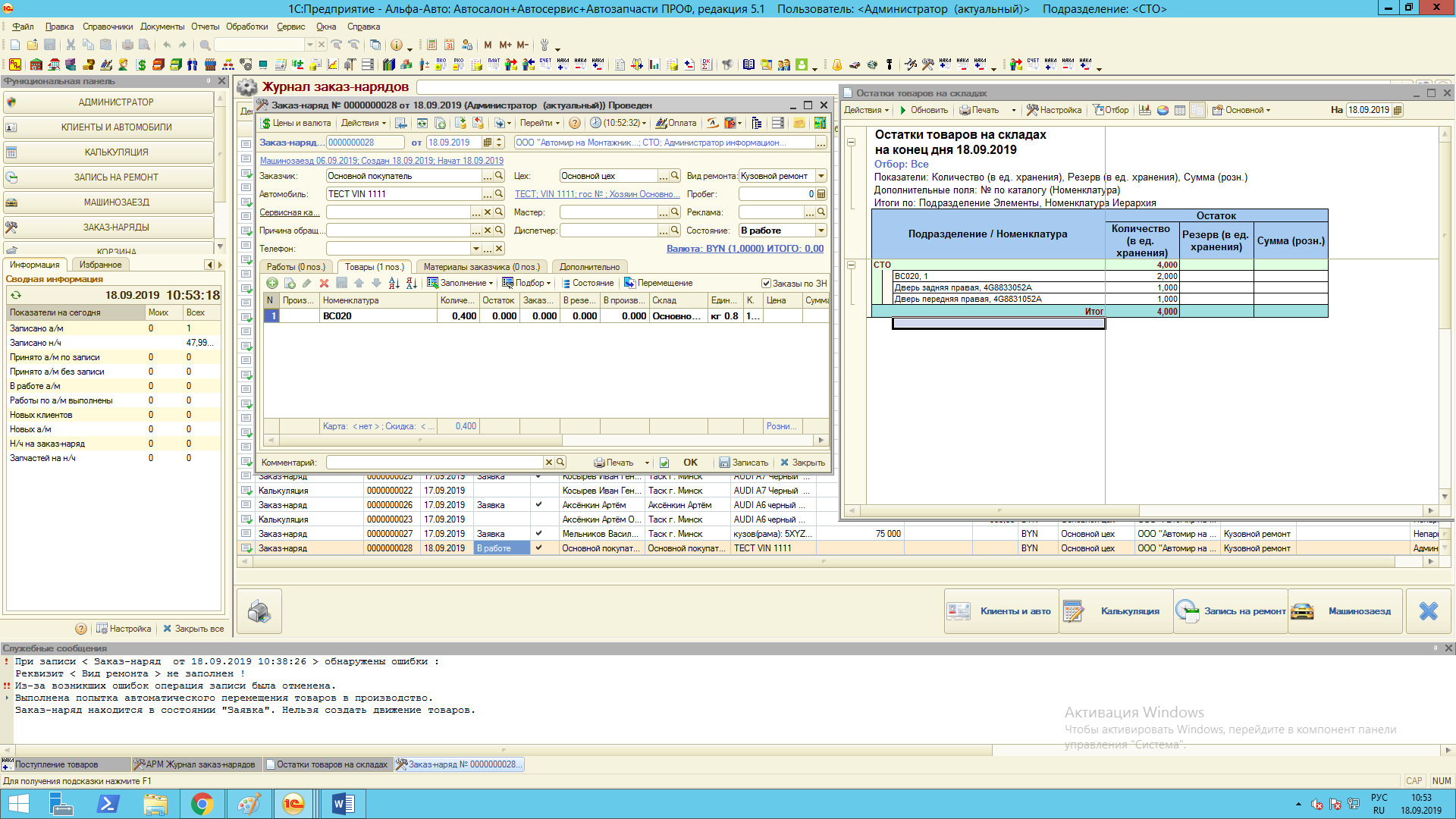Open Документы menu
This screenshot has width=1456, height=819.
click(x=162, y=27)
